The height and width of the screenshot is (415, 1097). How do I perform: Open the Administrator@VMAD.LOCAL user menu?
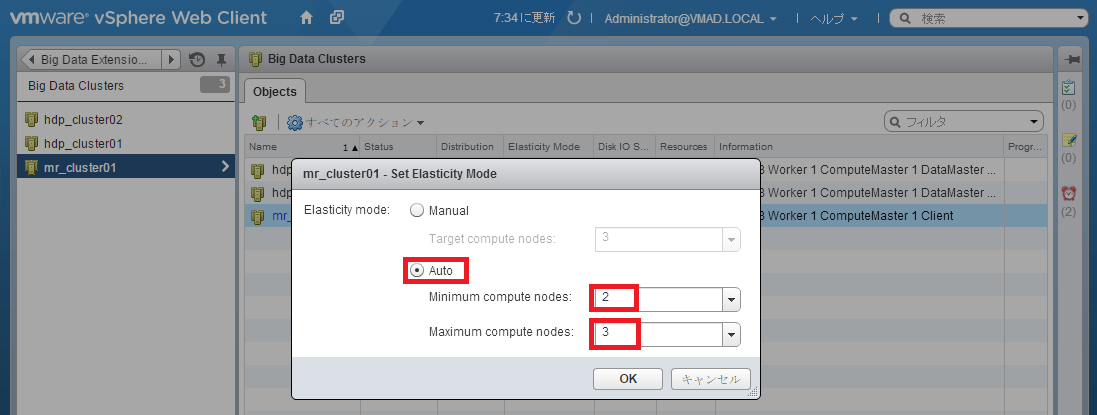tap(691, 19)
